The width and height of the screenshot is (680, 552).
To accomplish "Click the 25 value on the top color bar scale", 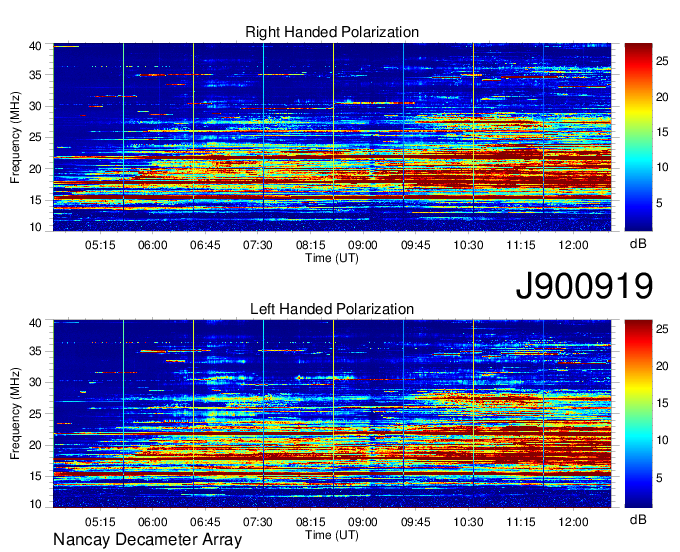I will pos(662,61).
